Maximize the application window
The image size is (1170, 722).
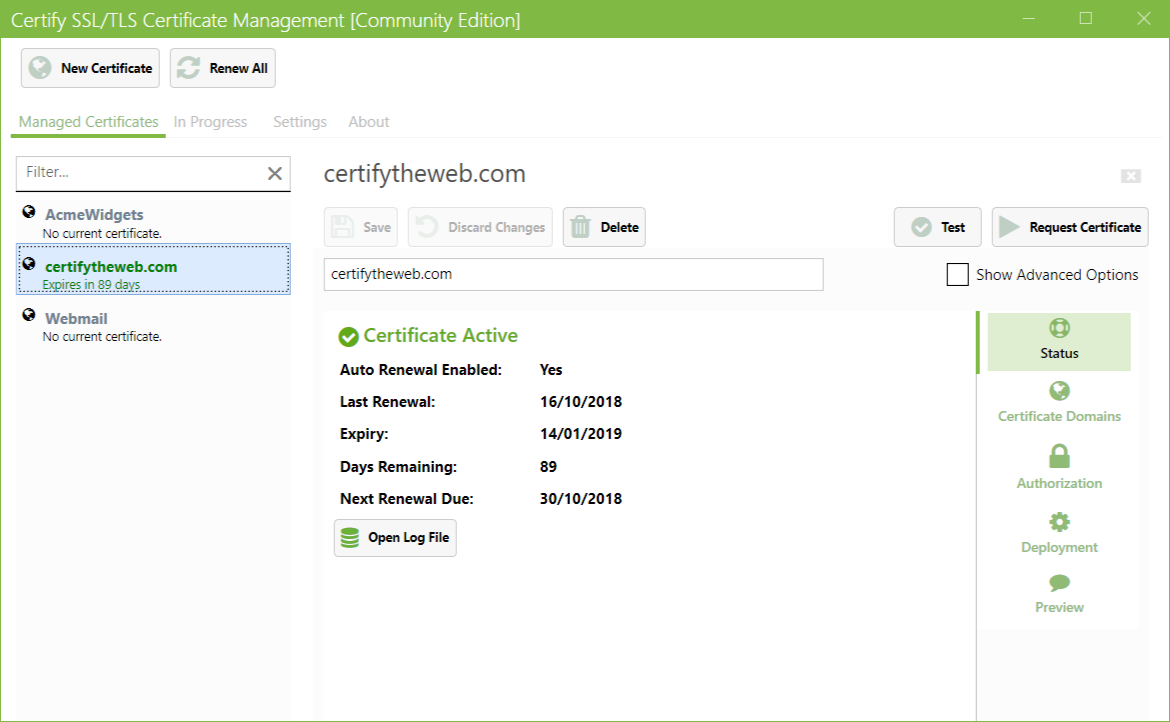pyautogui.click(x=1086, y=19)
